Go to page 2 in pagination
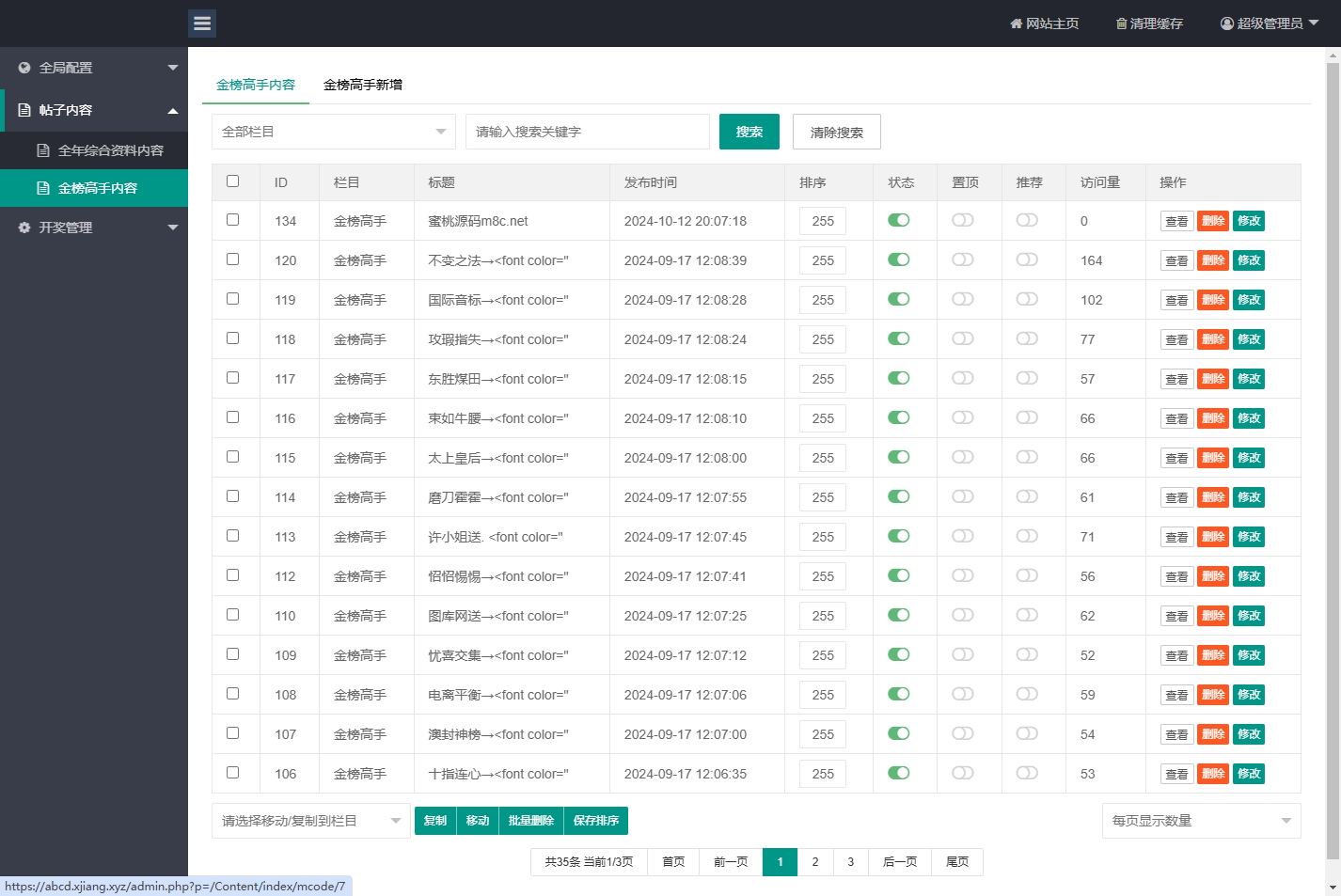 (x=815, y=862)
